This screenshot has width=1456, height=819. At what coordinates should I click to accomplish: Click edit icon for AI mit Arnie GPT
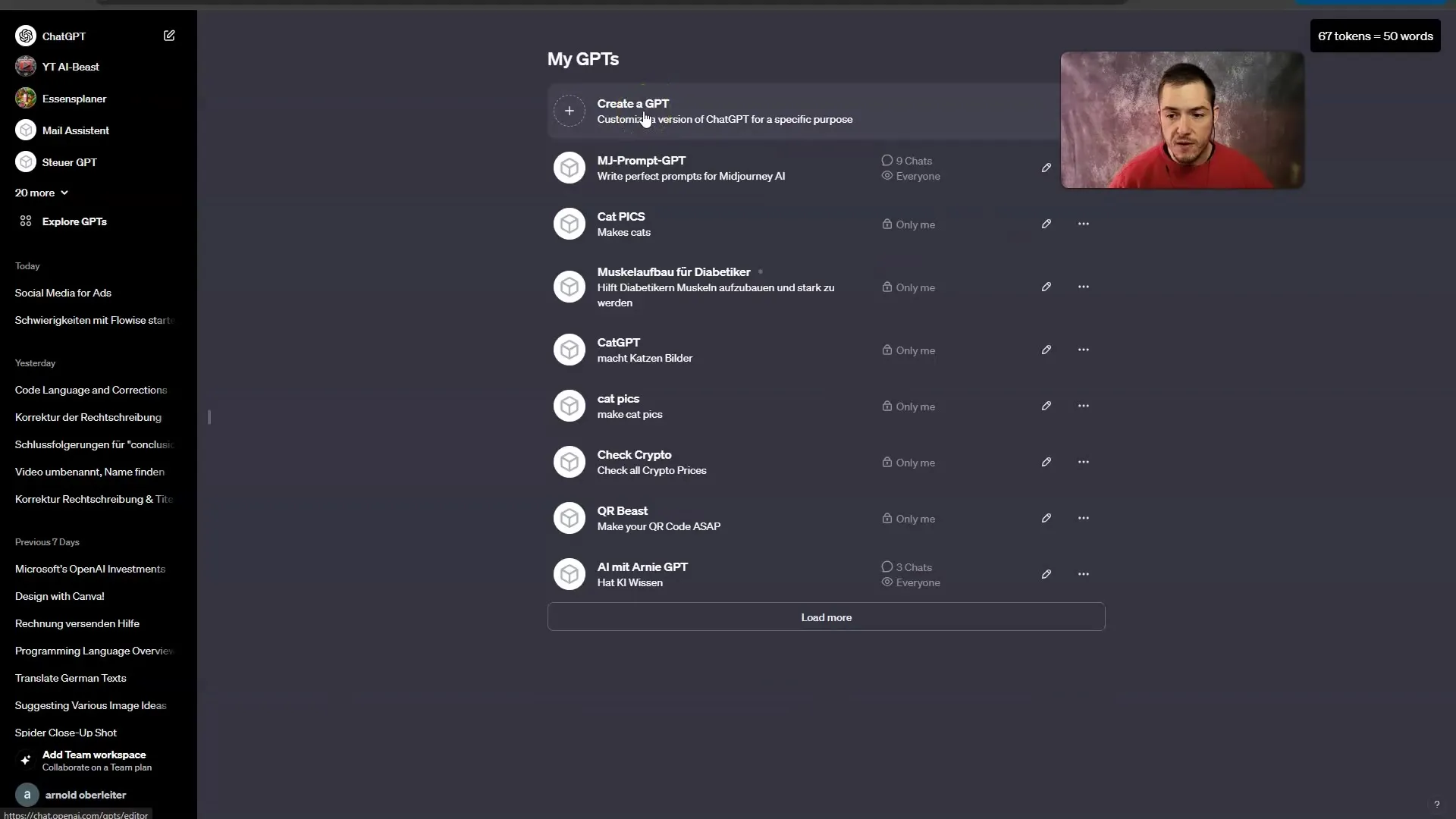pyautogui.click(x=1046, y=574)
